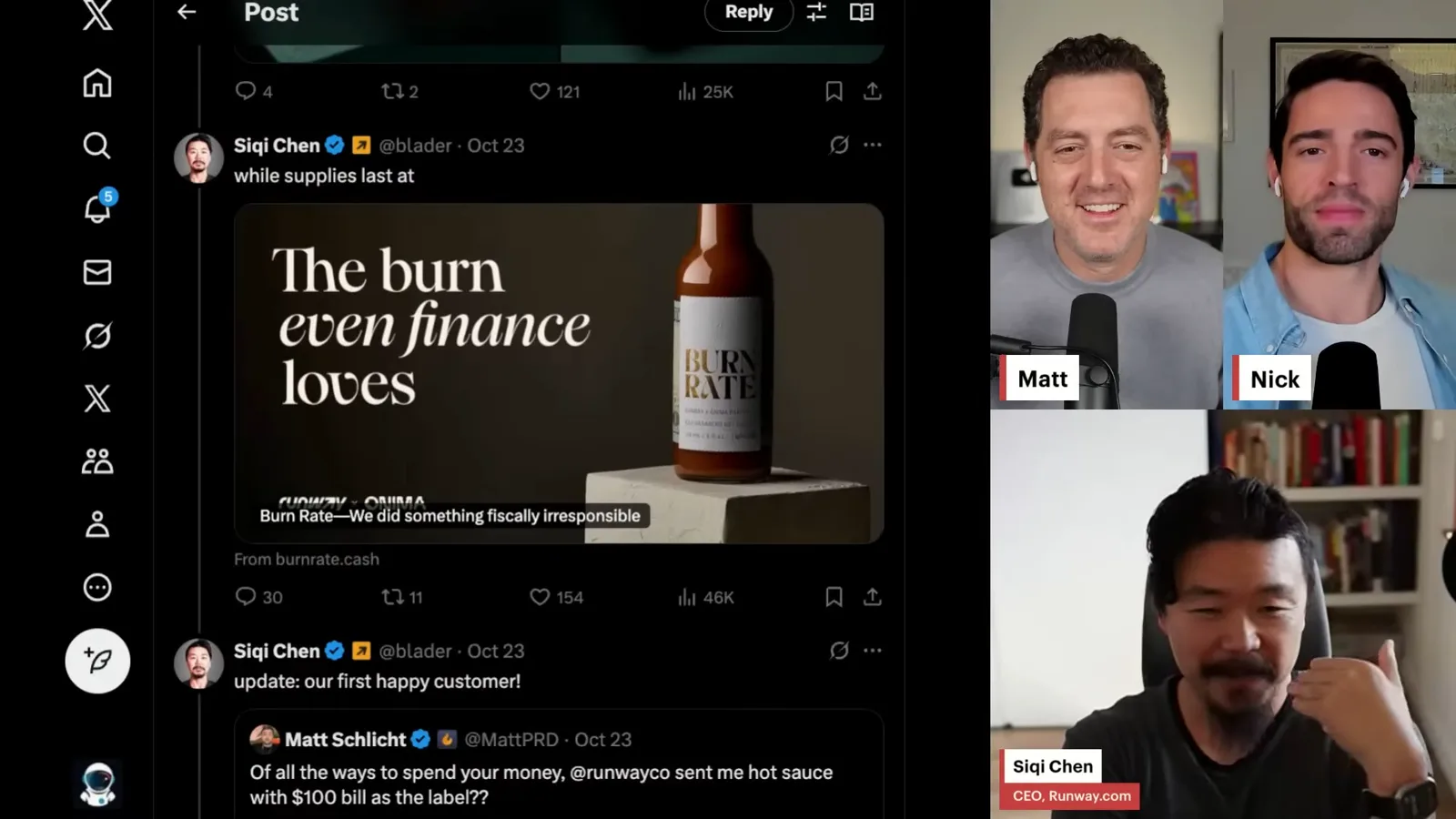View analytics showing 46K views
1456x819 pixels.
[x=705, y=597]
